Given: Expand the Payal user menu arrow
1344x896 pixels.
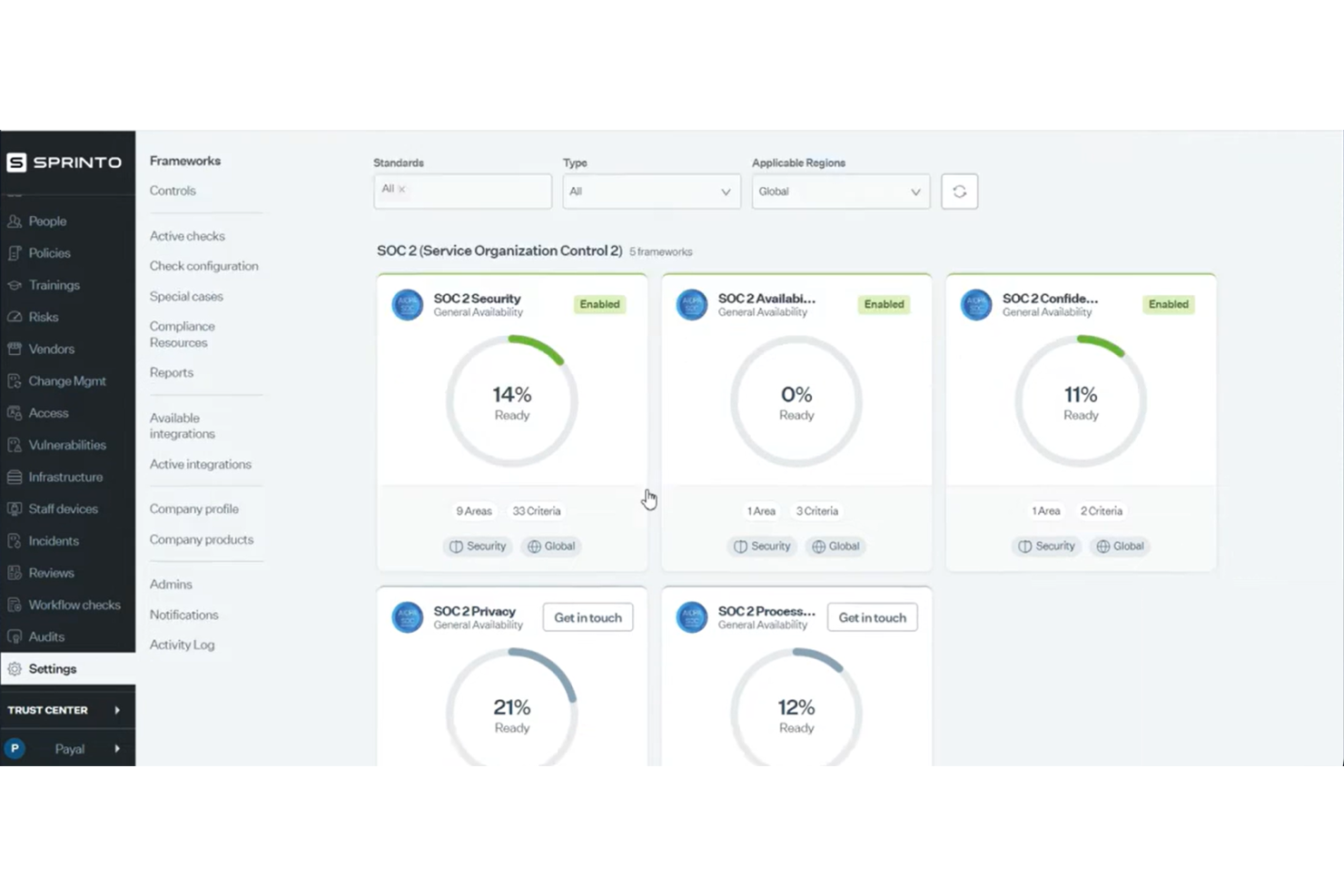Looking at the screenshot, I should pos(117,749).
